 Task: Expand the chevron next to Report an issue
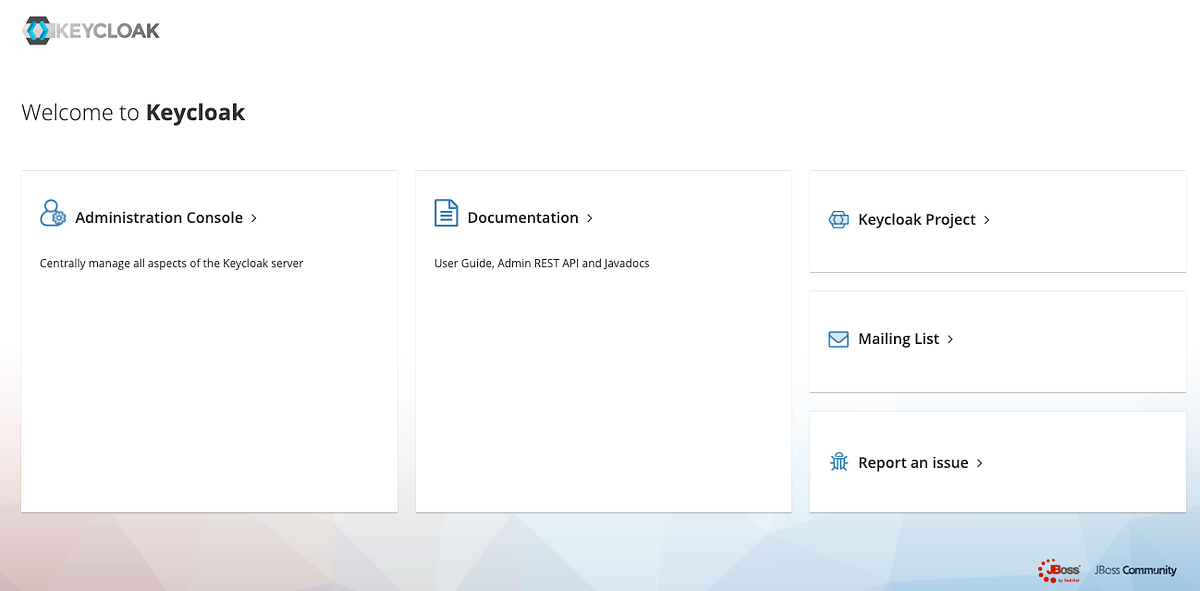pos(980,462)
